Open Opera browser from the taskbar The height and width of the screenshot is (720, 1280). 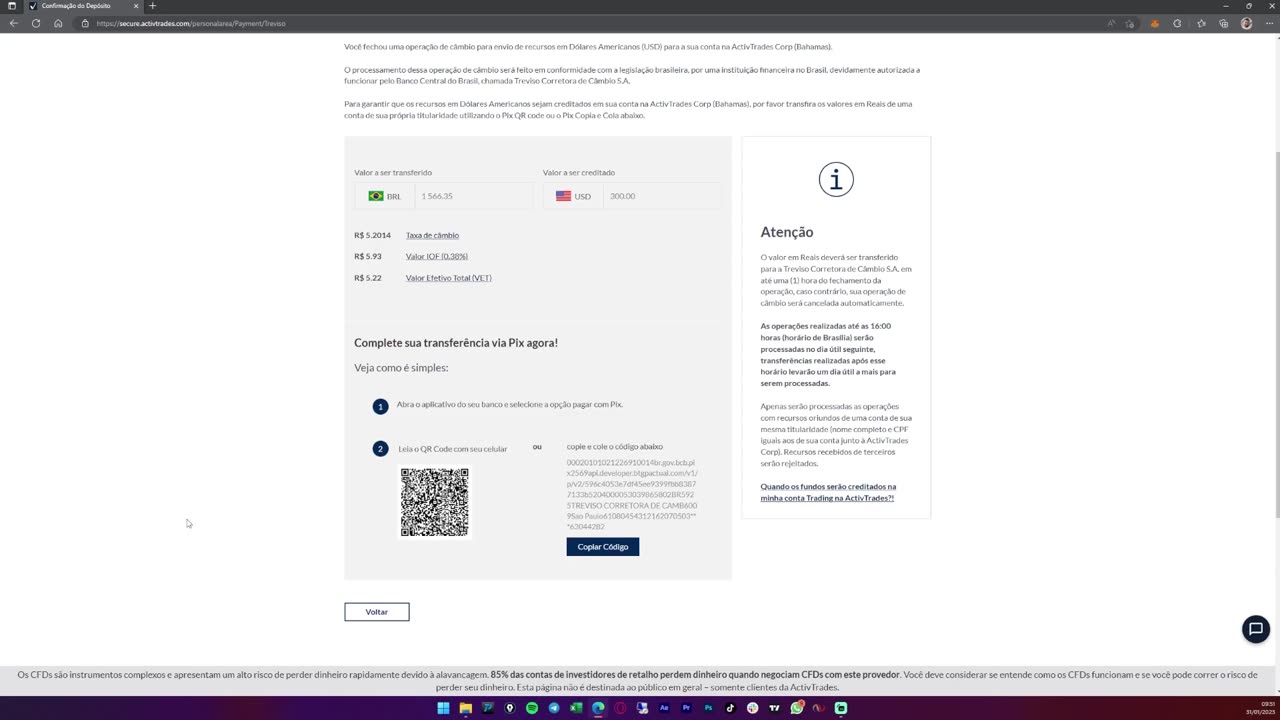pyautogui.click(x=620, y=708)
